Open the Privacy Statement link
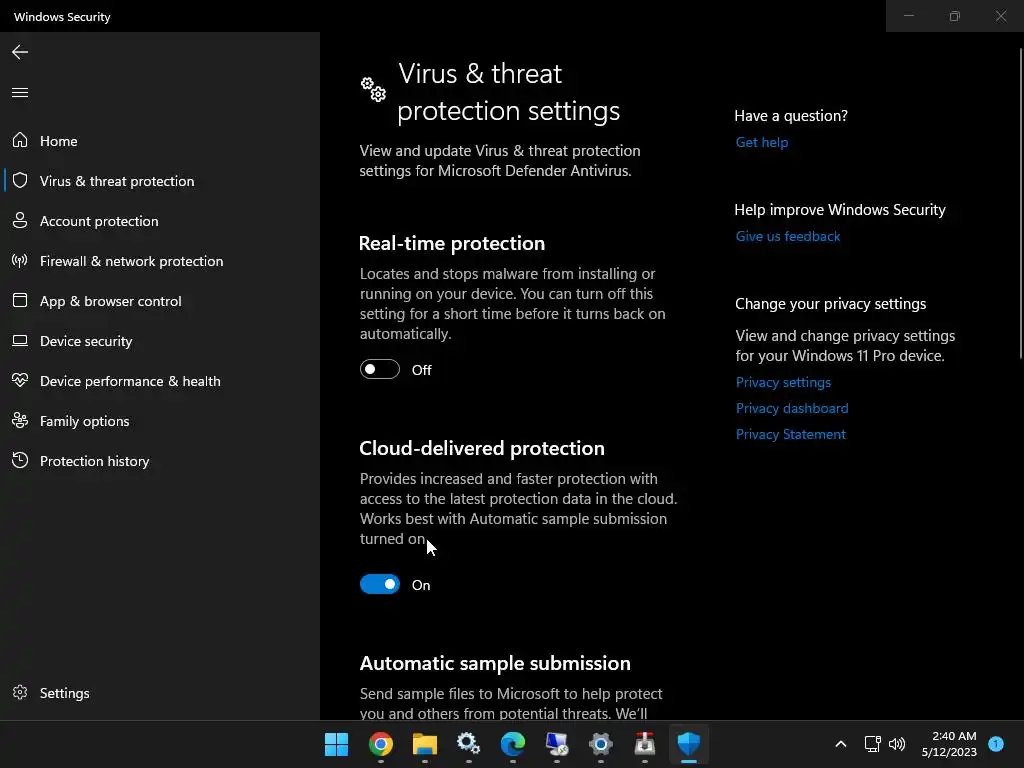 pyautogui.click(x=790, y=434)
